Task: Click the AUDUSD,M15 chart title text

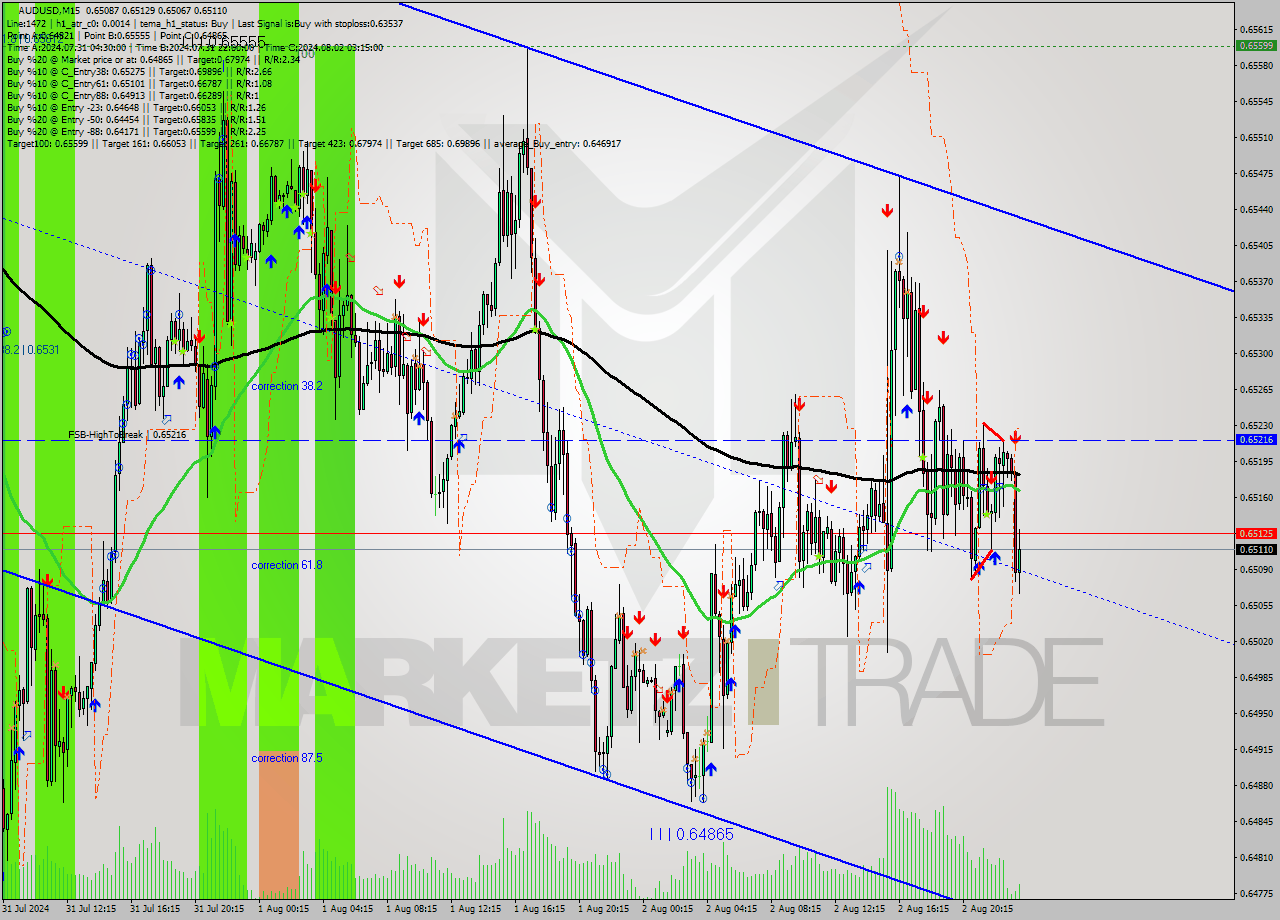Action: click(50, 10)
